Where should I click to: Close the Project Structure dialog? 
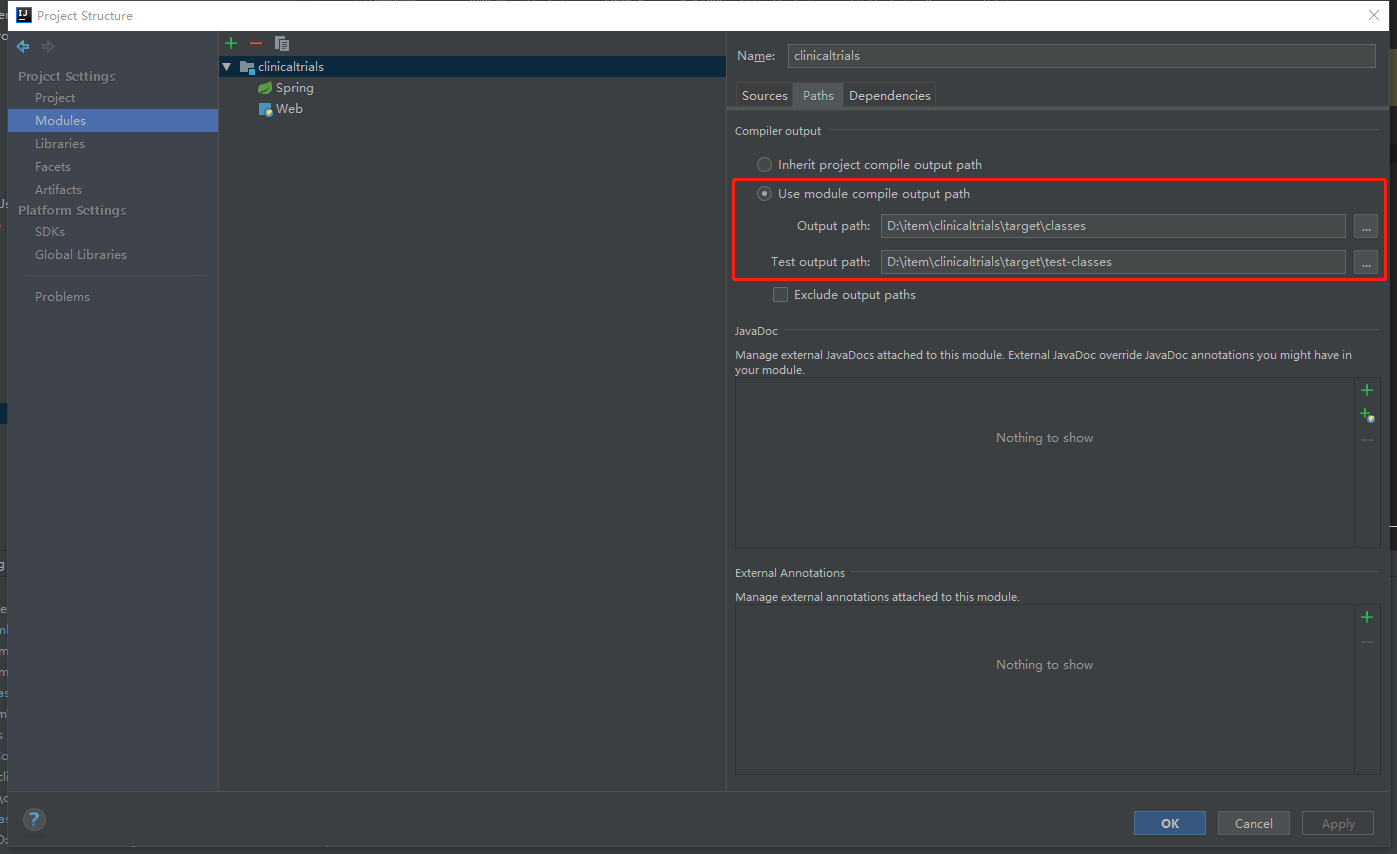1374,15
